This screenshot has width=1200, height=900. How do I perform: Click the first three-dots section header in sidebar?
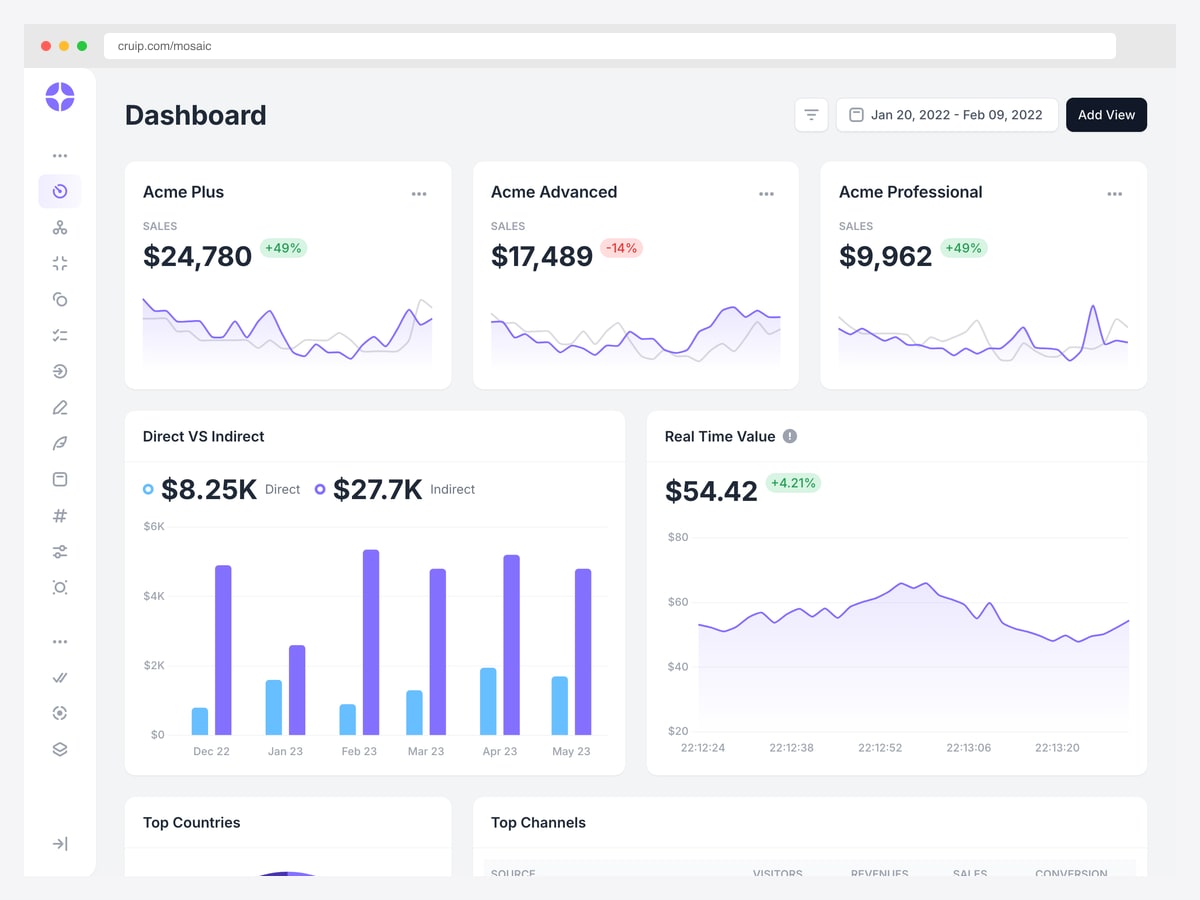60,156
